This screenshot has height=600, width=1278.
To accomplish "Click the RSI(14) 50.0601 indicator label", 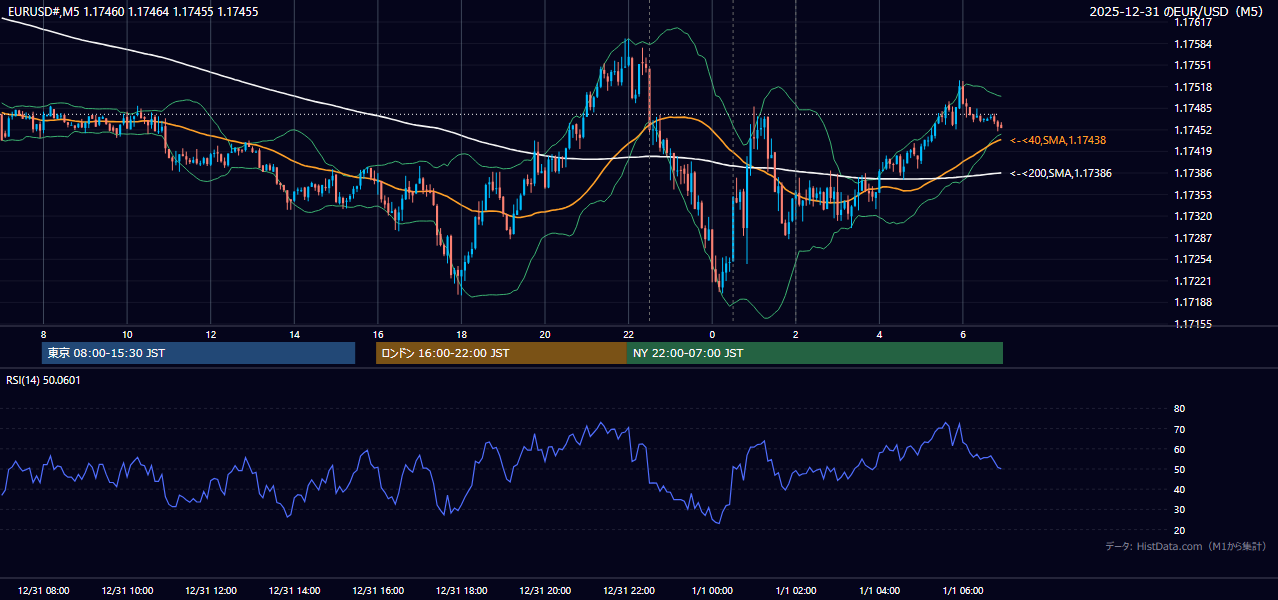I will pos(44,380).
